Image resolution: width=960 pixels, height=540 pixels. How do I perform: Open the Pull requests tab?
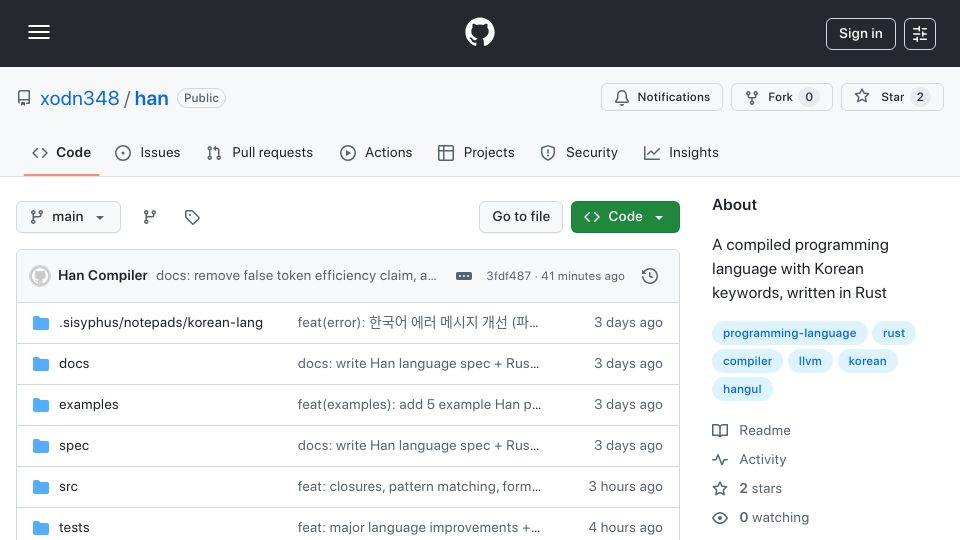point(260,152)
